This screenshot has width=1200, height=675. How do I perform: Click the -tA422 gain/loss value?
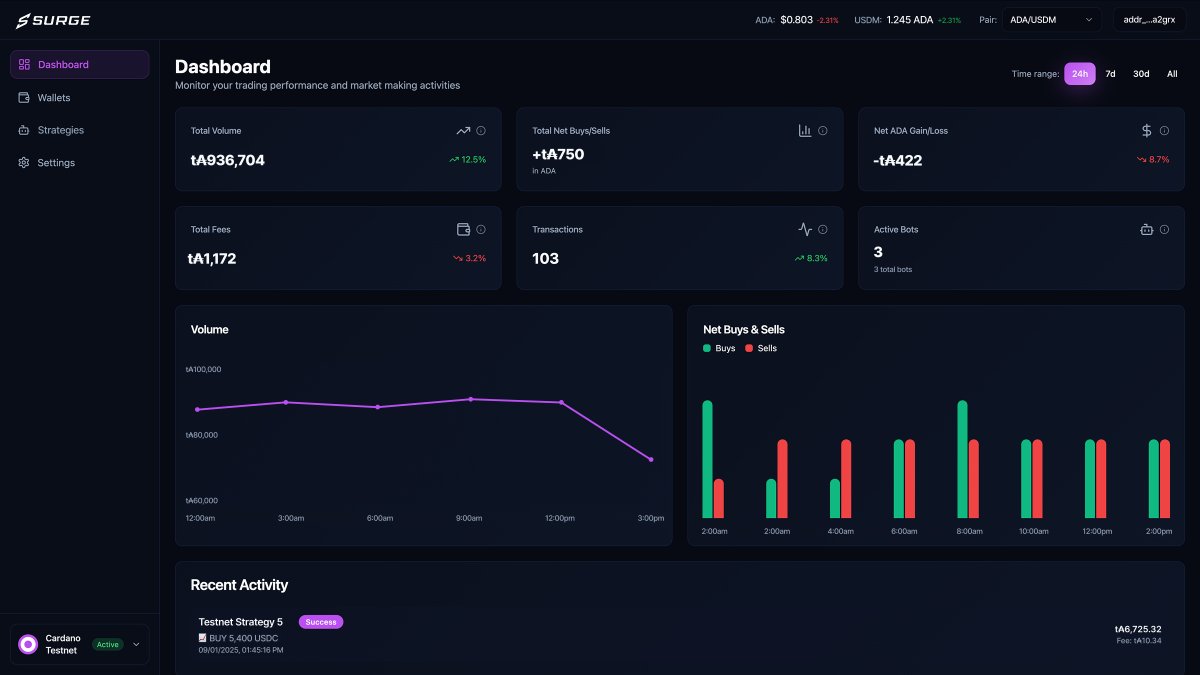coord(898,160)
